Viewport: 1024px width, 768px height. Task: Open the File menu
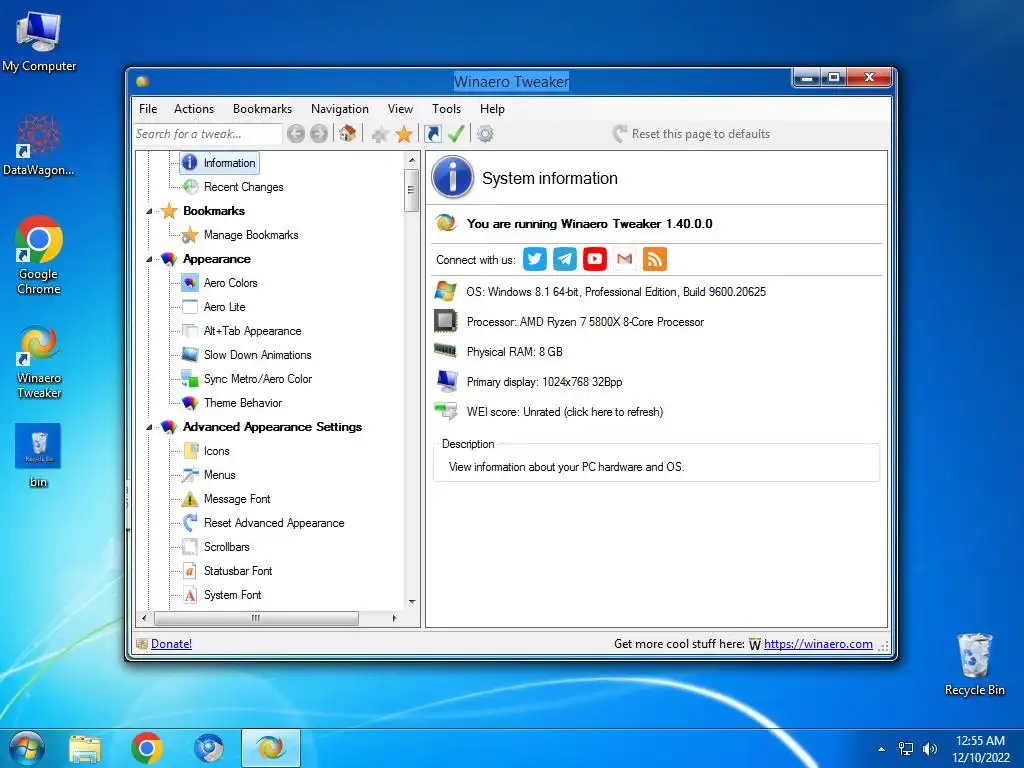tap(148, 109)
